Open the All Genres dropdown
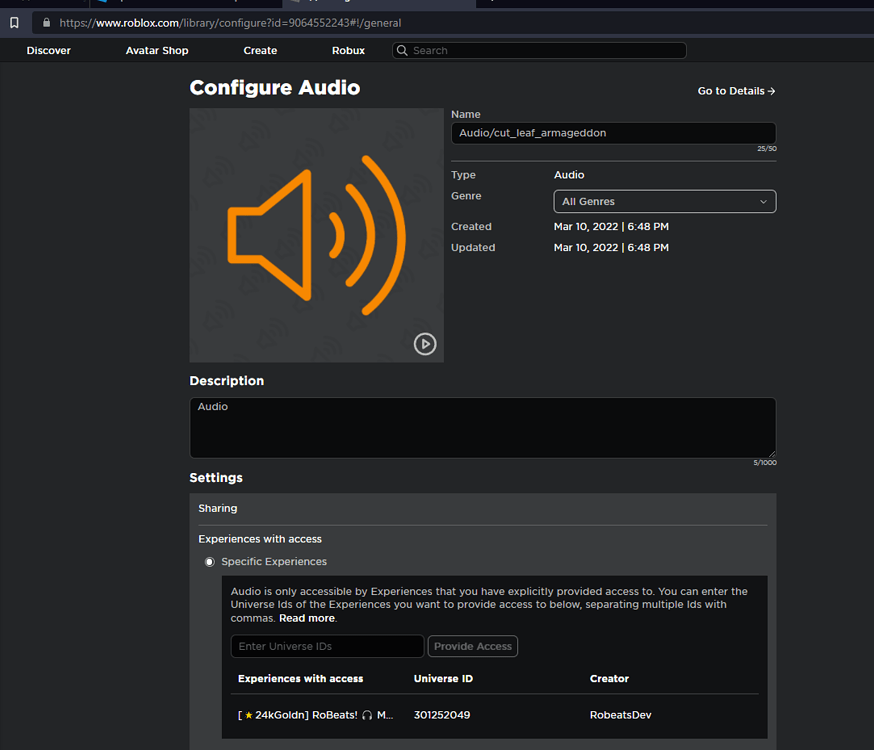Viewport: 874px width, 750px height. click(664, 201)
